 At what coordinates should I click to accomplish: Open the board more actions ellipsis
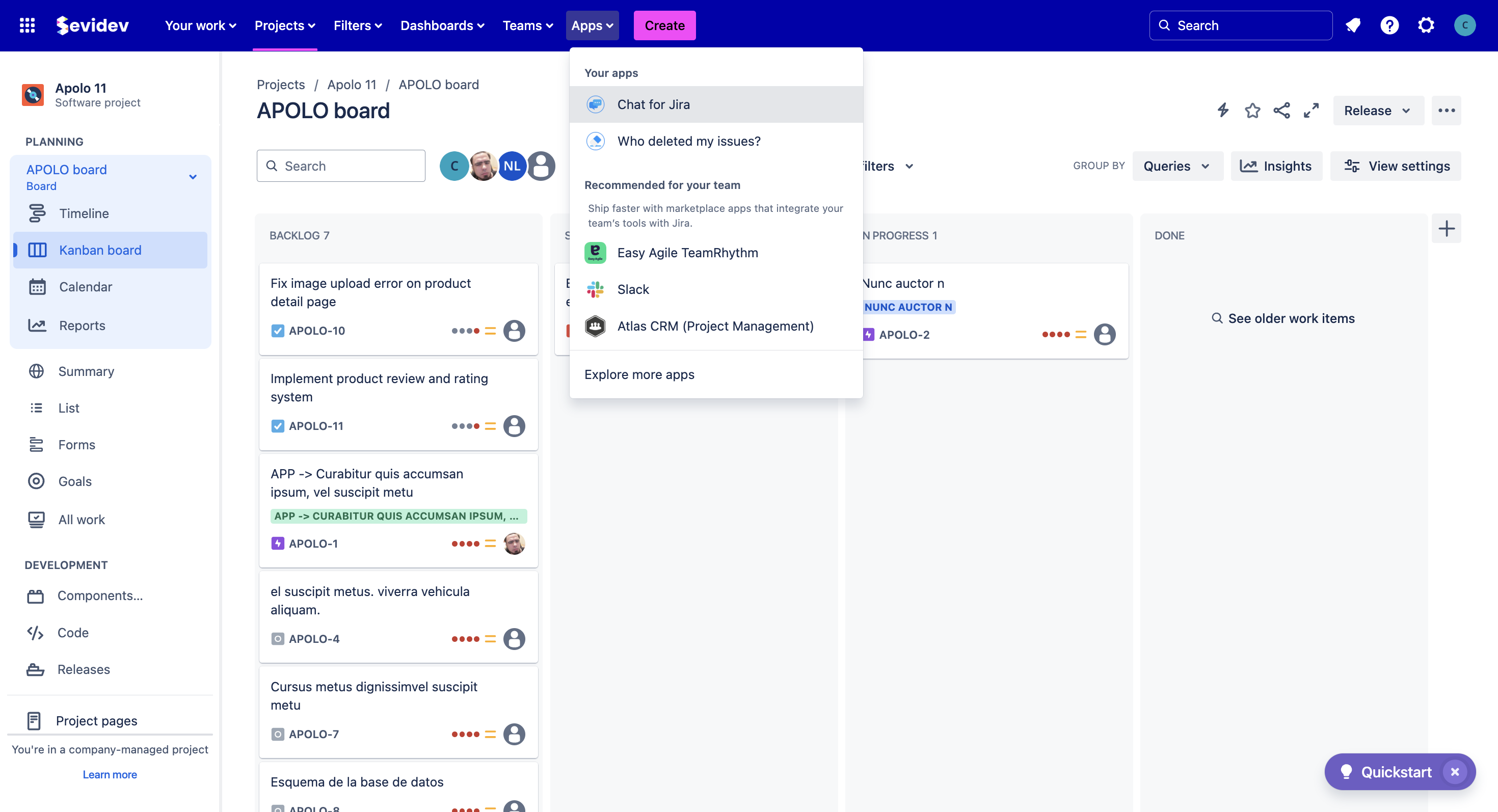1446,111
